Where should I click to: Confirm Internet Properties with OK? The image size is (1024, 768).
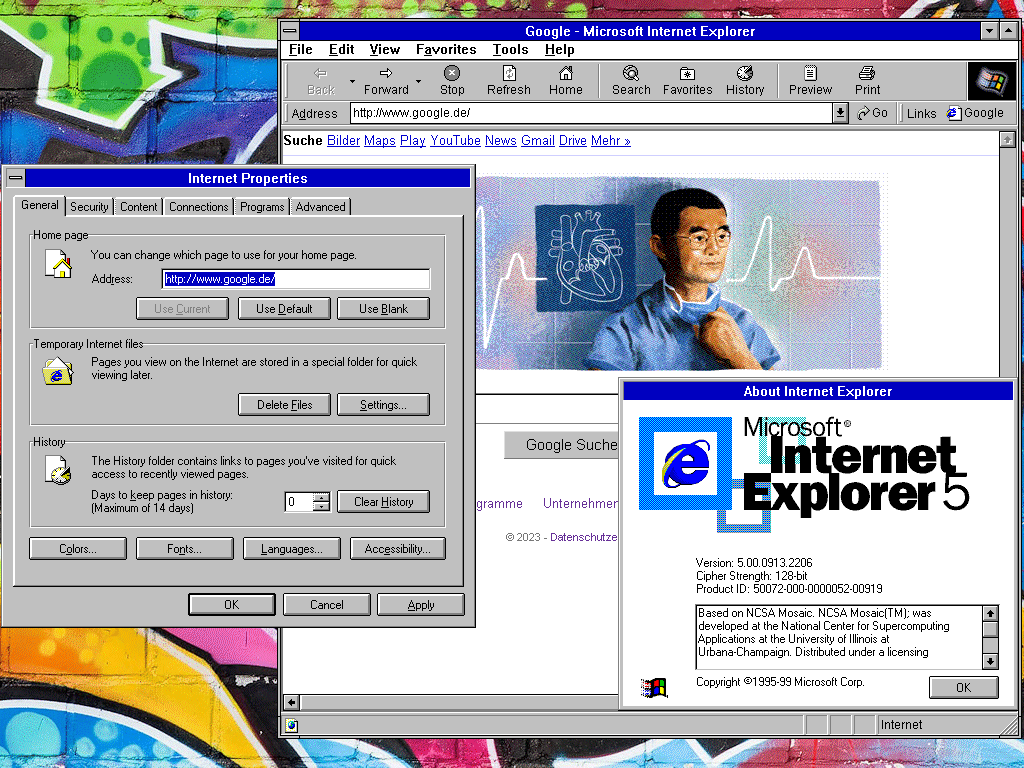pos(232,604)
